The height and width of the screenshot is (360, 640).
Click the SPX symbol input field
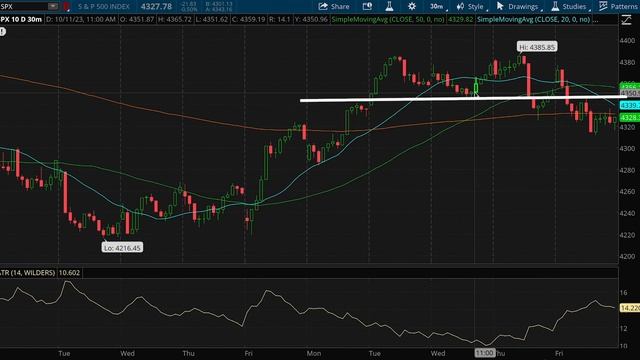[24, 6]
